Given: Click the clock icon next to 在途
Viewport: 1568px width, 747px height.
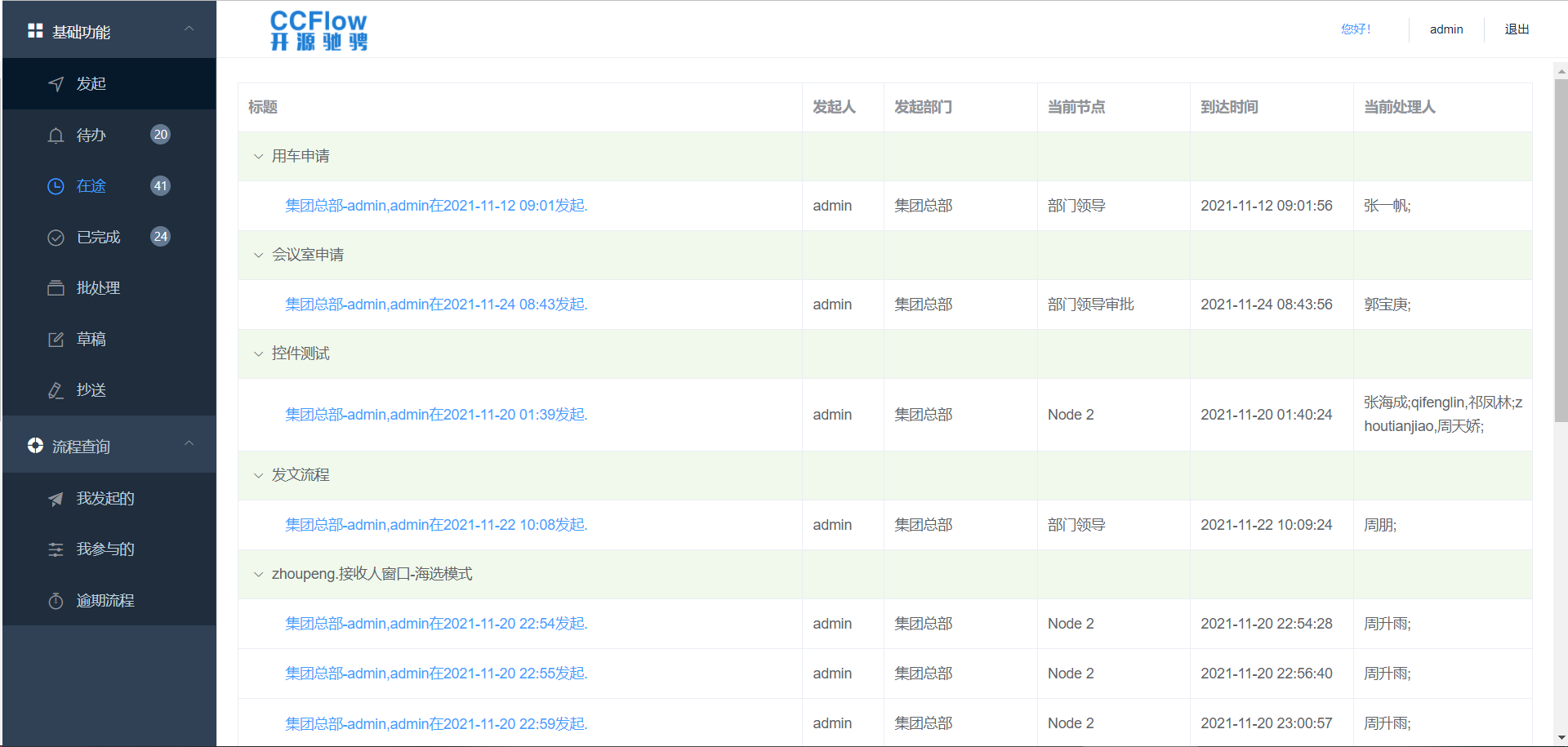Looking at the screenshot, I should (56, 186).
